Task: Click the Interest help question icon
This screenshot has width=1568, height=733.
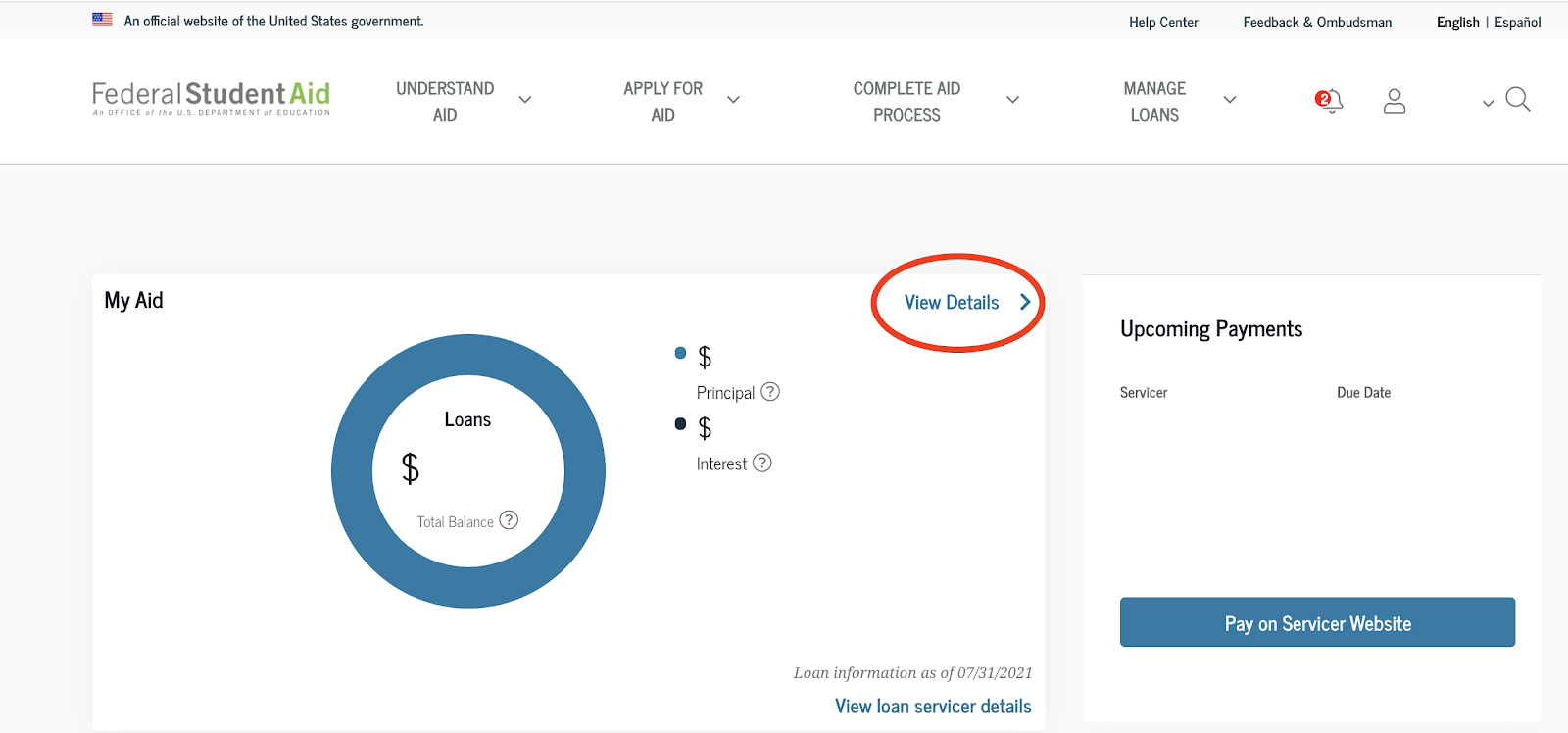Action: click(x=761, y=463)
